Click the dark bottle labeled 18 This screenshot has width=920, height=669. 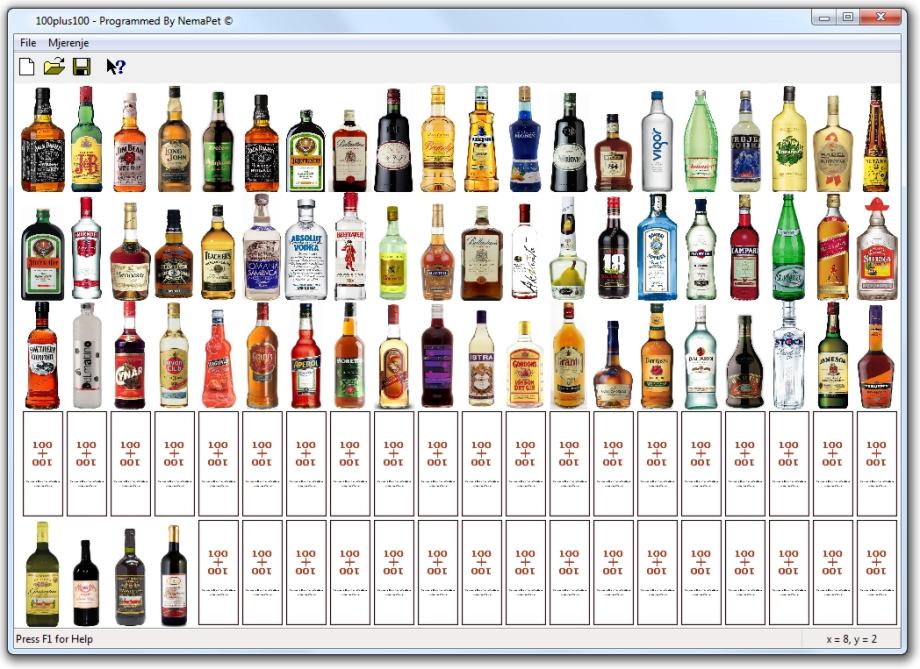tap(613, 248)
